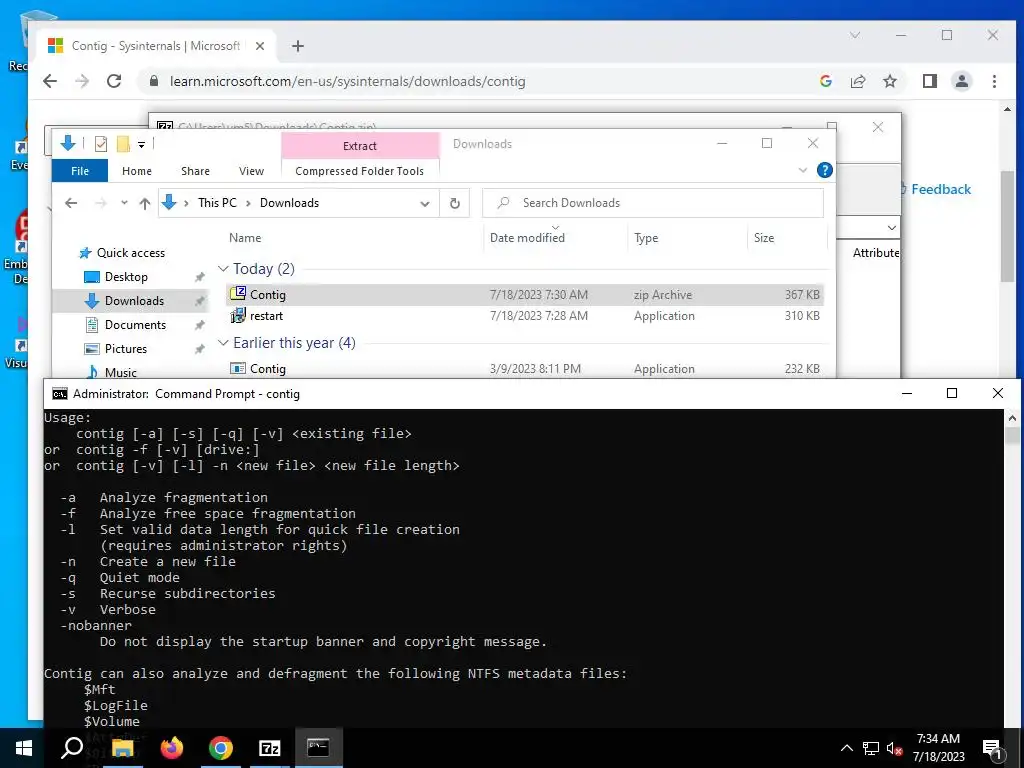This screenshot has height=768, width=1024.
Task: Open View ribbon tab
Action: [x=251, y=170]
